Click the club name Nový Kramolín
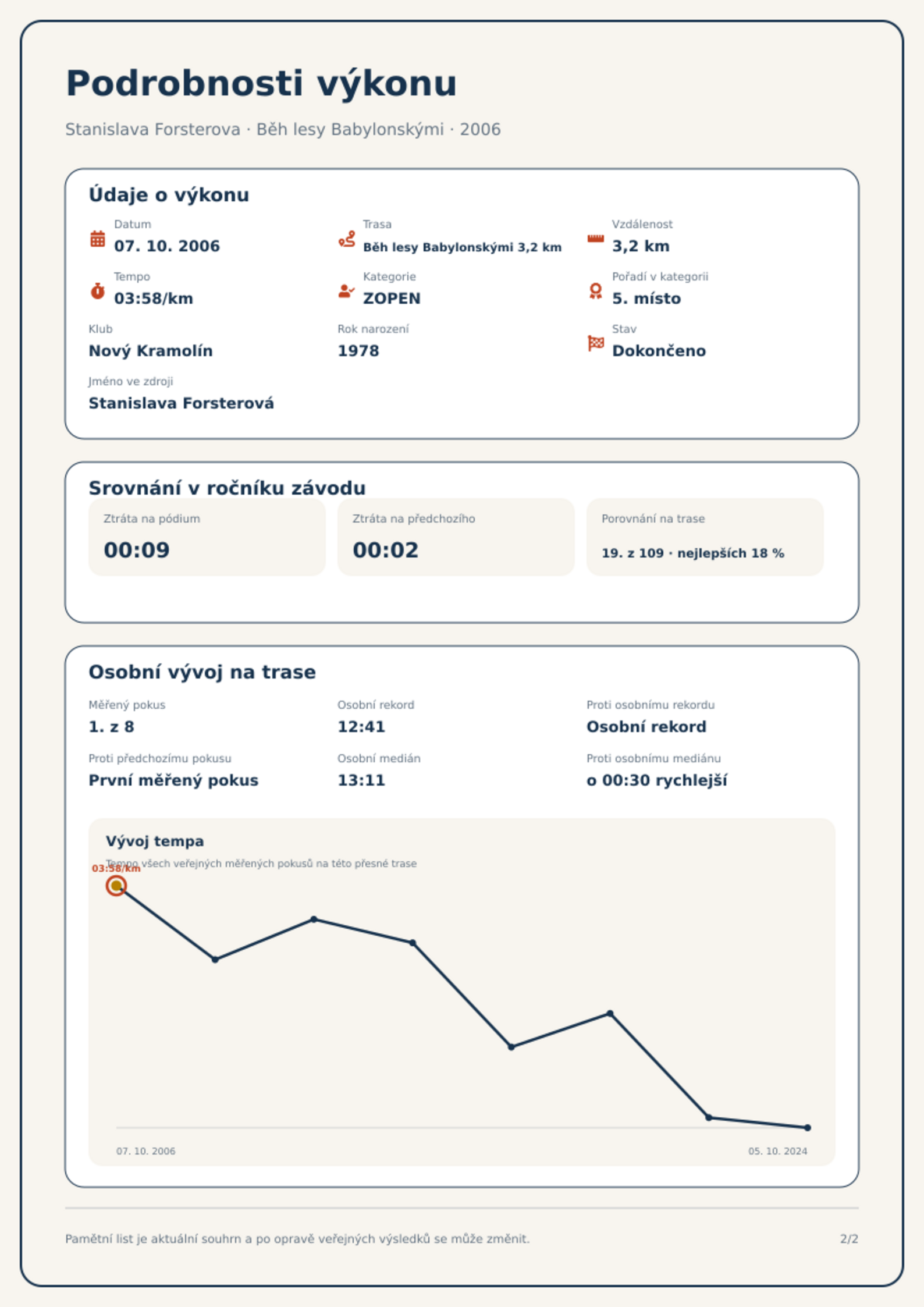This screenshot has width=924, height=1307. point(151,351)
